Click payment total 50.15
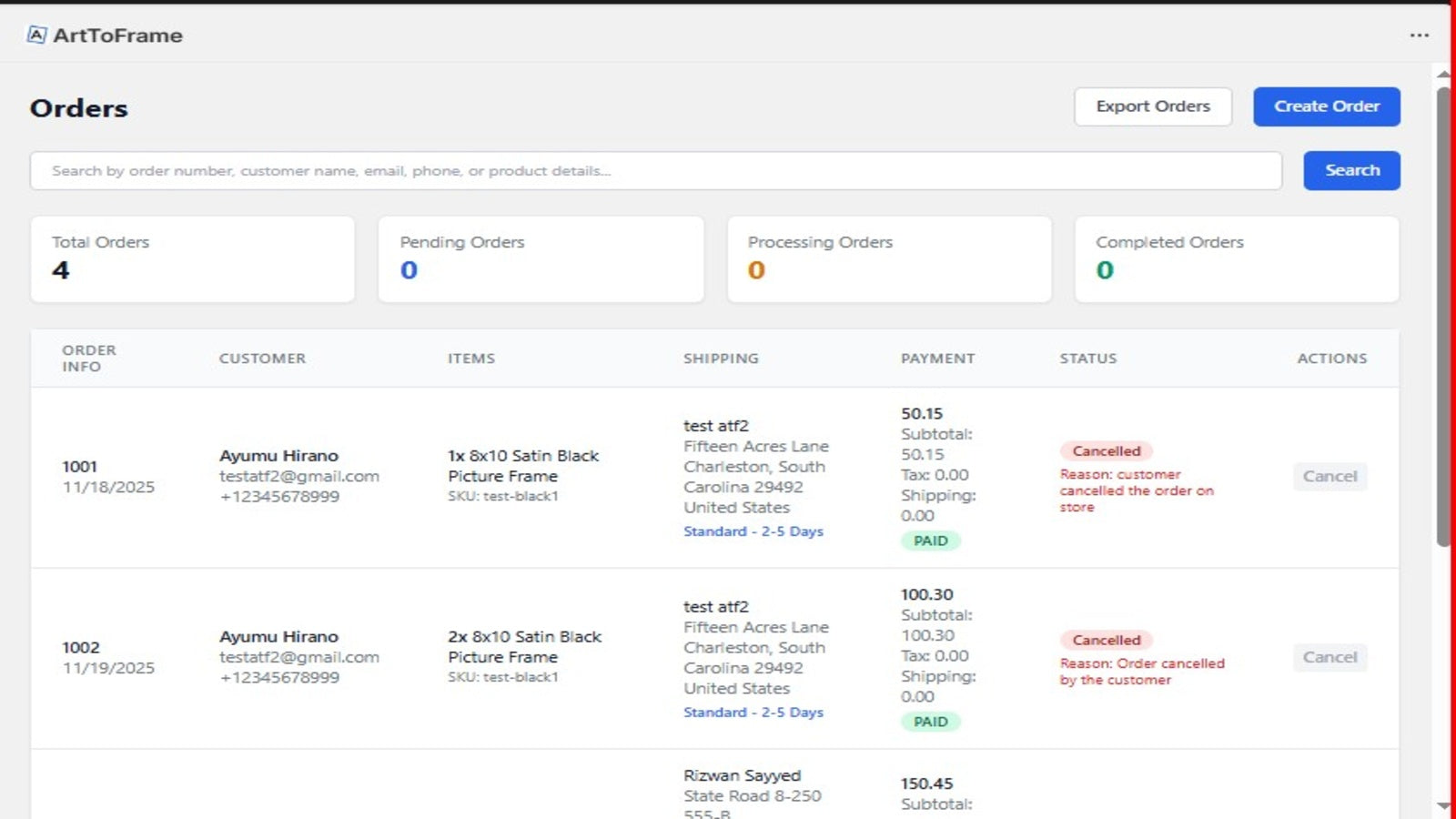Viewport: 1456px width, 819px height. click(x=922, y=414)
